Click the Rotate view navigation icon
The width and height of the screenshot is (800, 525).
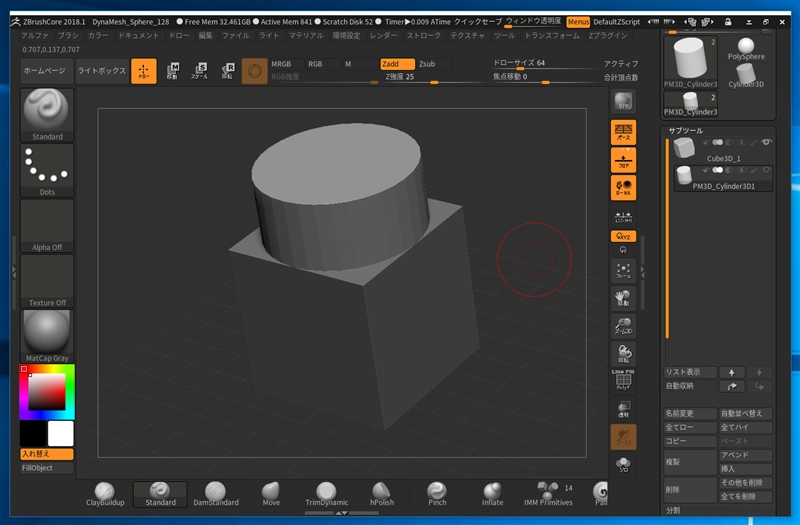(x=623, y=353)
